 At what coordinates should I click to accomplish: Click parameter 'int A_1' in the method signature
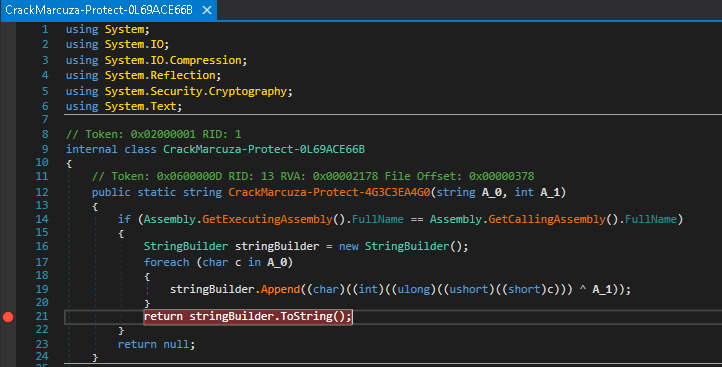click(537, 192)
